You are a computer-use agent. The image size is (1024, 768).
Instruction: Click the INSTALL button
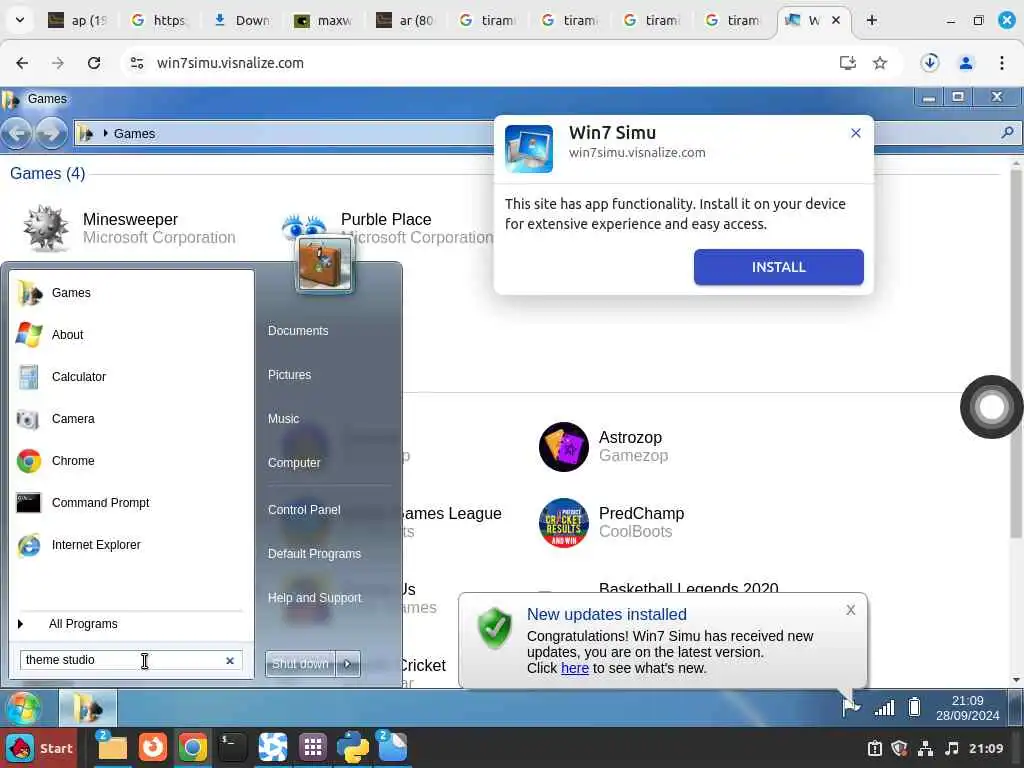[778, 267]
